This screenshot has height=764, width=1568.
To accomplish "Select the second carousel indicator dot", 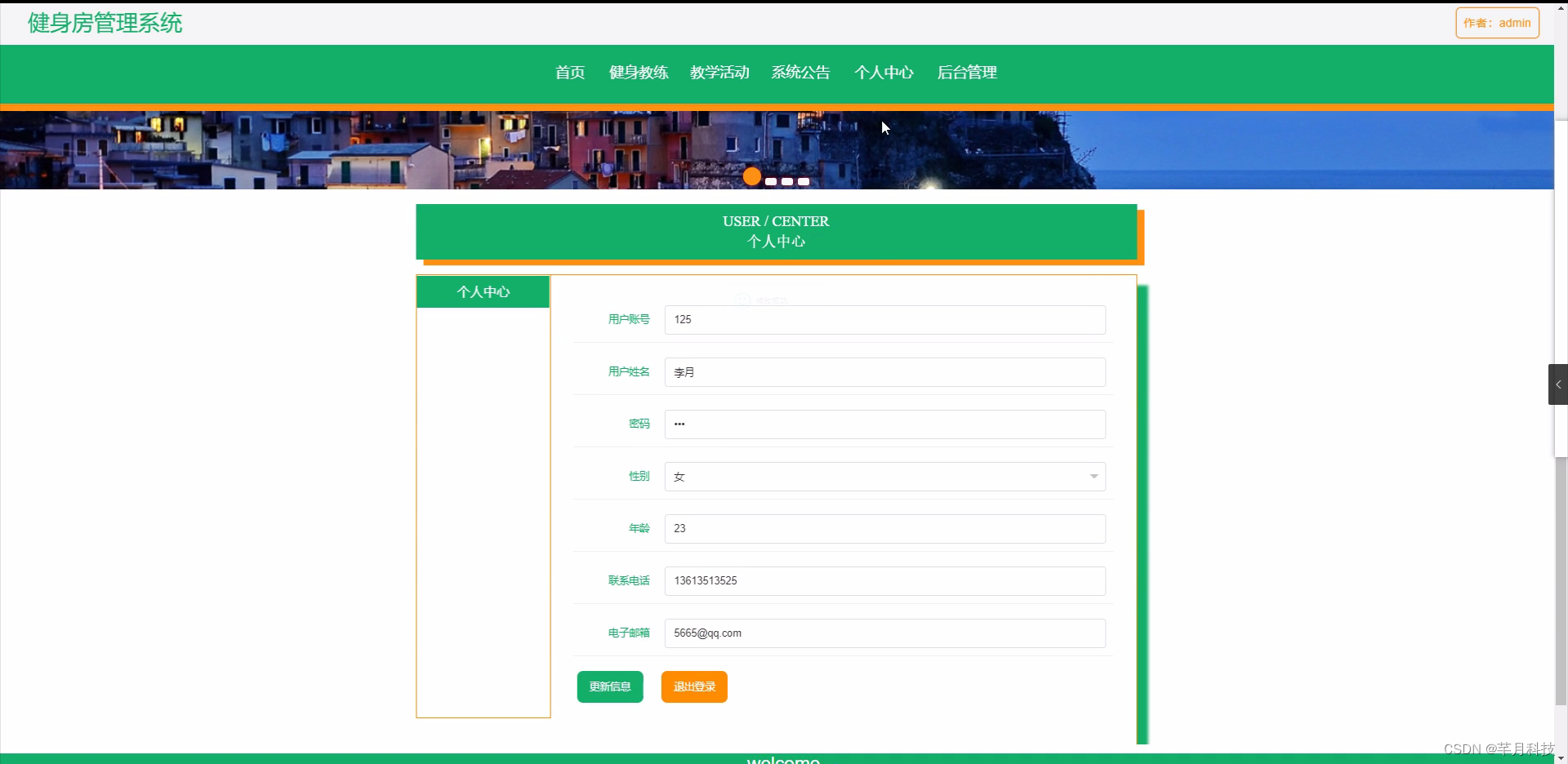I will pyautogui.click(x=770, y=181).
